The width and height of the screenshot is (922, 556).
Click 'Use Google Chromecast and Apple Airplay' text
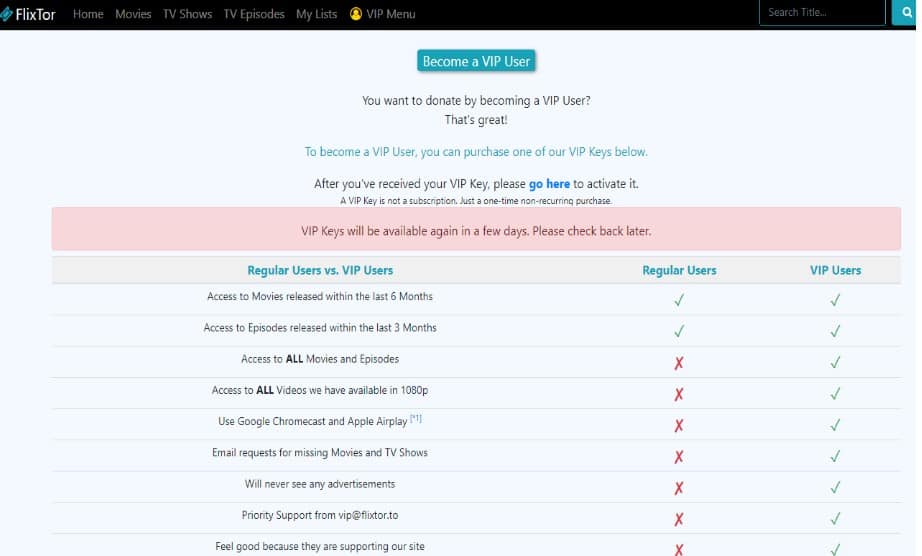tap(313, 421)
